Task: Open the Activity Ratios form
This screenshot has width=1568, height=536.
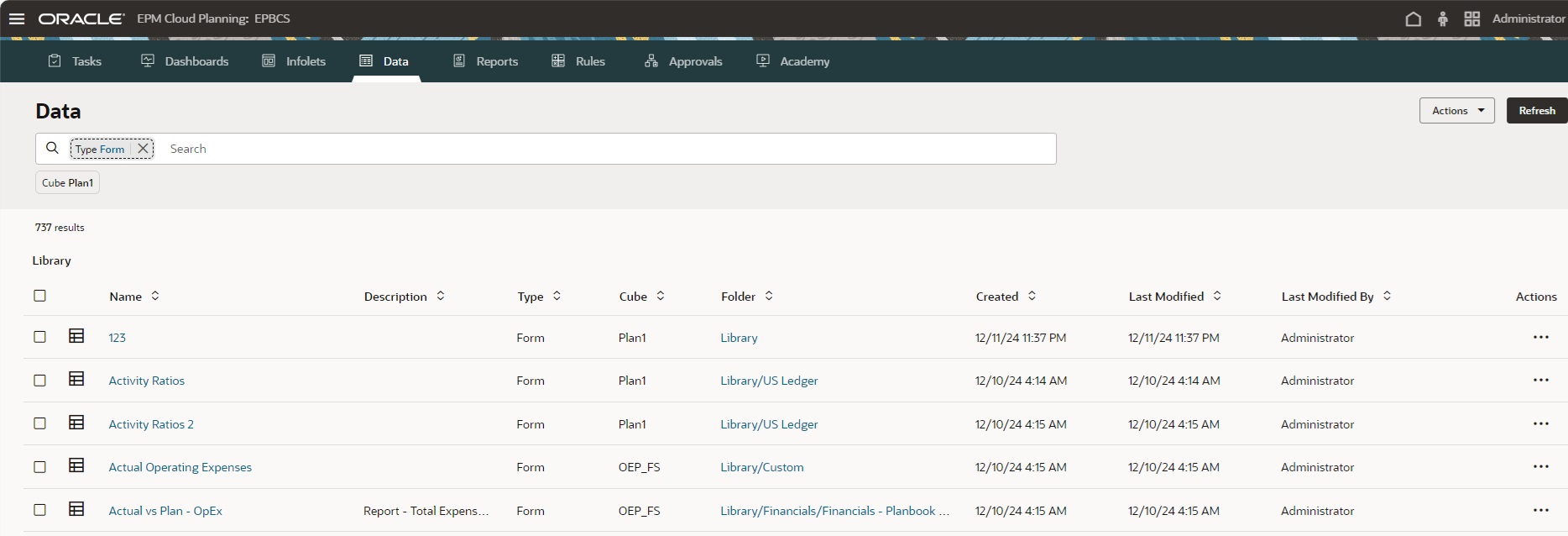Action: click(x=146, y=381)
